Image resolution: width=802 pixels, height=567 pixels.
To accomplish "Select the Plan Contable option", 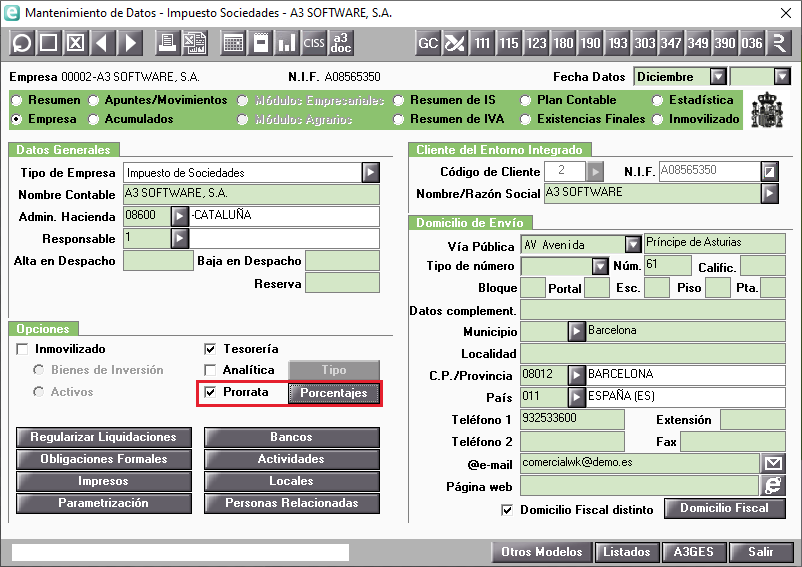I will (x=526, y=100).
